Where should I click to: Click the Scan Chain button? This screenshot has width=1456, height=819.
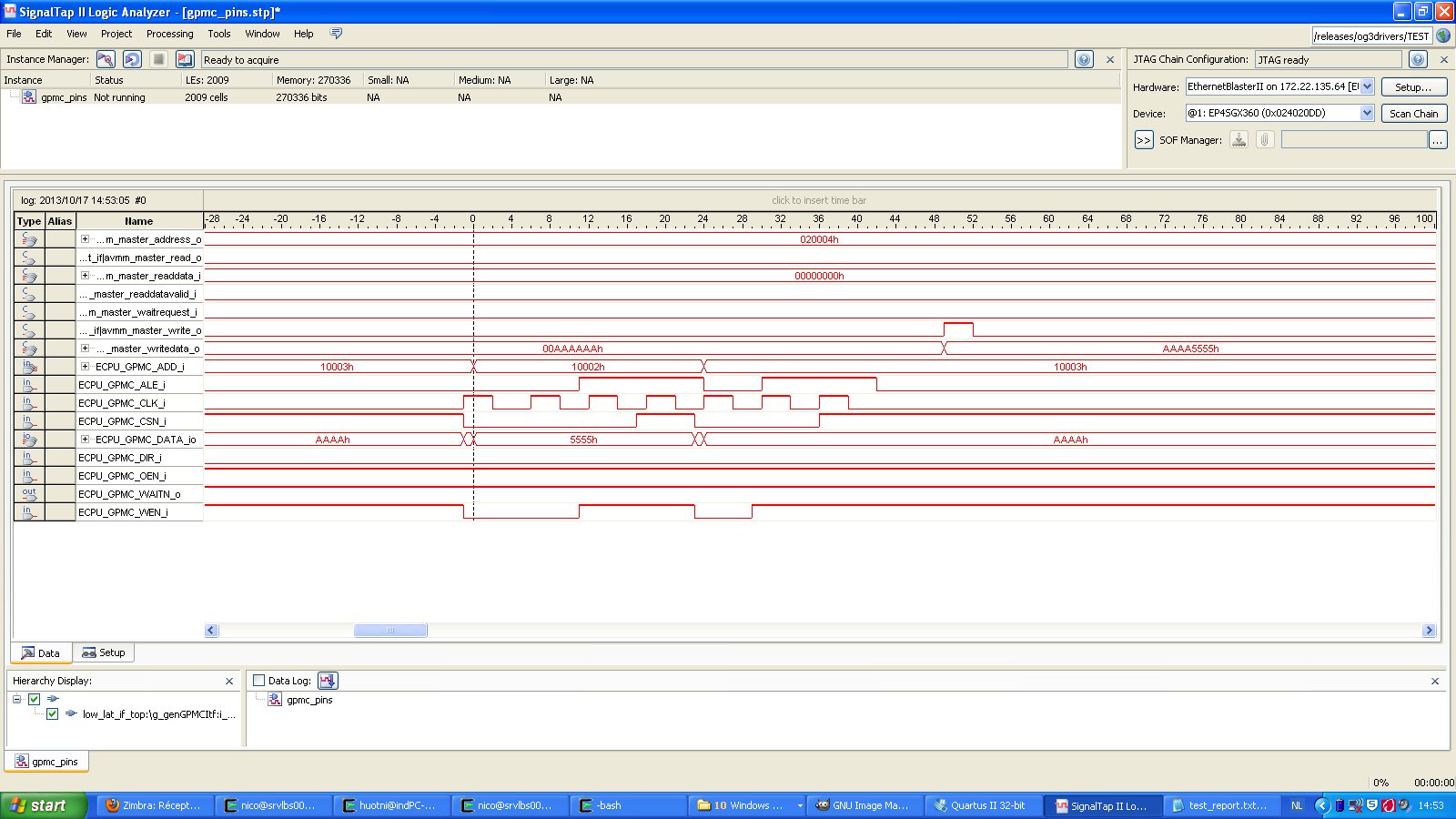[x=1413, y=113]
